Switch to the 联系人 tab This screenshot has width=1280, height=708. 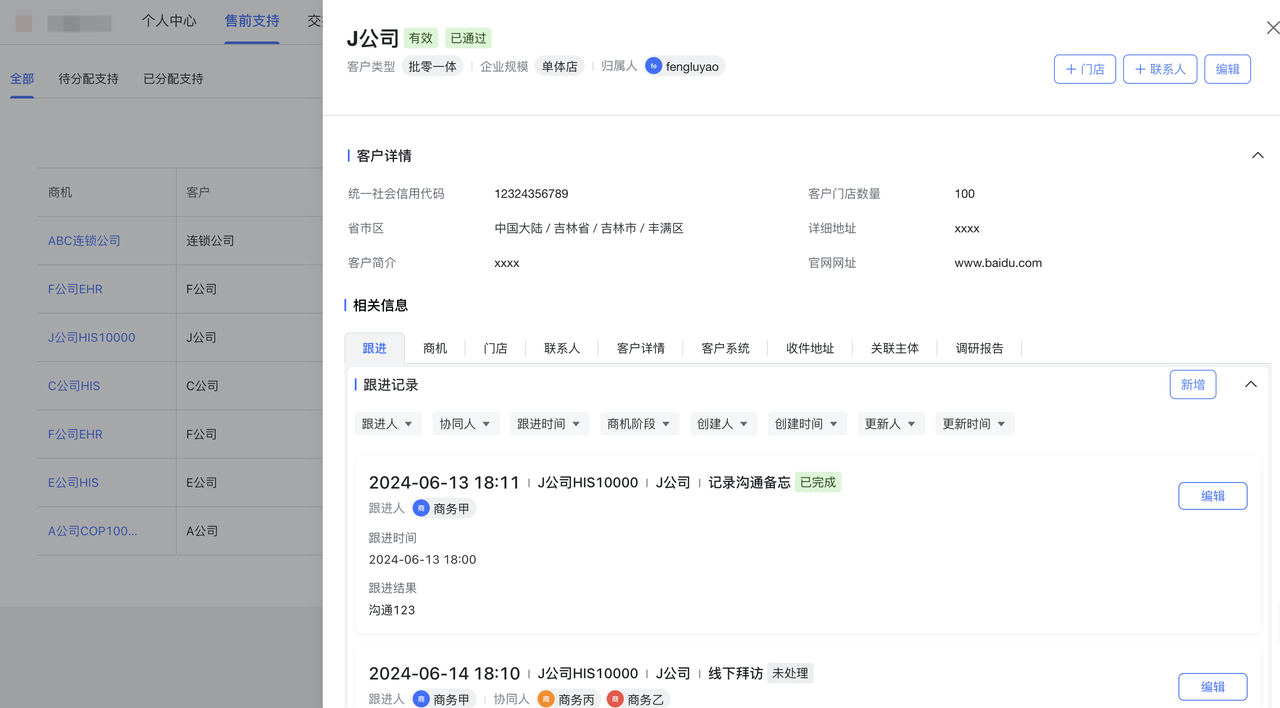click(562, 348)
